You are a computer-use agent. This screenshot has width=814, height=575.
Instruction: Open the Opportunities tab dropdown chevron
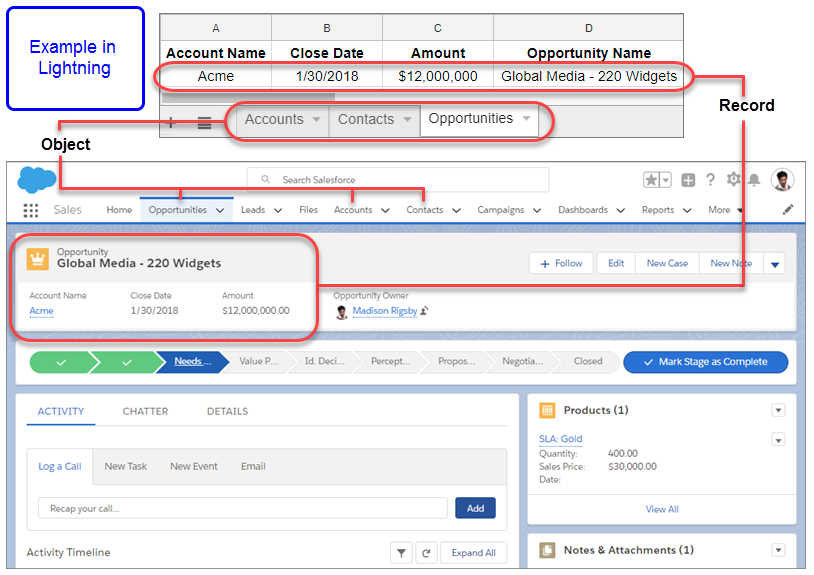pyautogui.click(x=220, y=210)
